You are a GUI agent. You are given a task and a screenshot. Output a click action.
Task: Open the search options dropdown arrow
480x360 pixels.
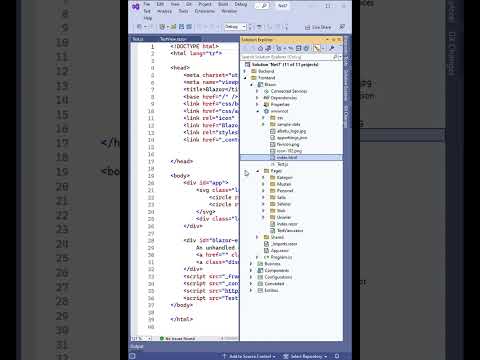[340, 57]
